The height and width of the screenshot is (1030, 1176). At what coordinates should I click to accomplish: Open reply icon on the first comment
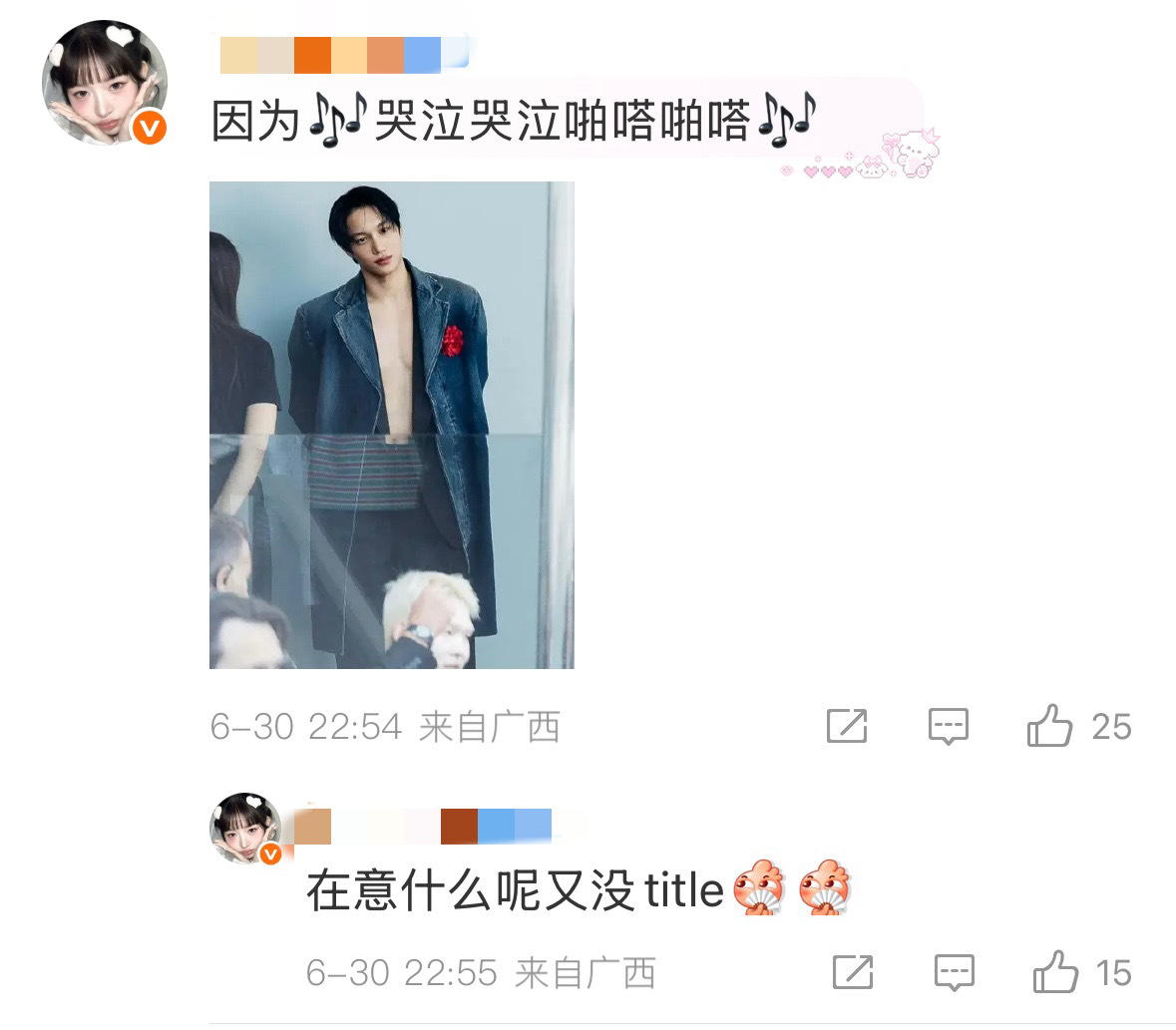[x=948, y=726]
